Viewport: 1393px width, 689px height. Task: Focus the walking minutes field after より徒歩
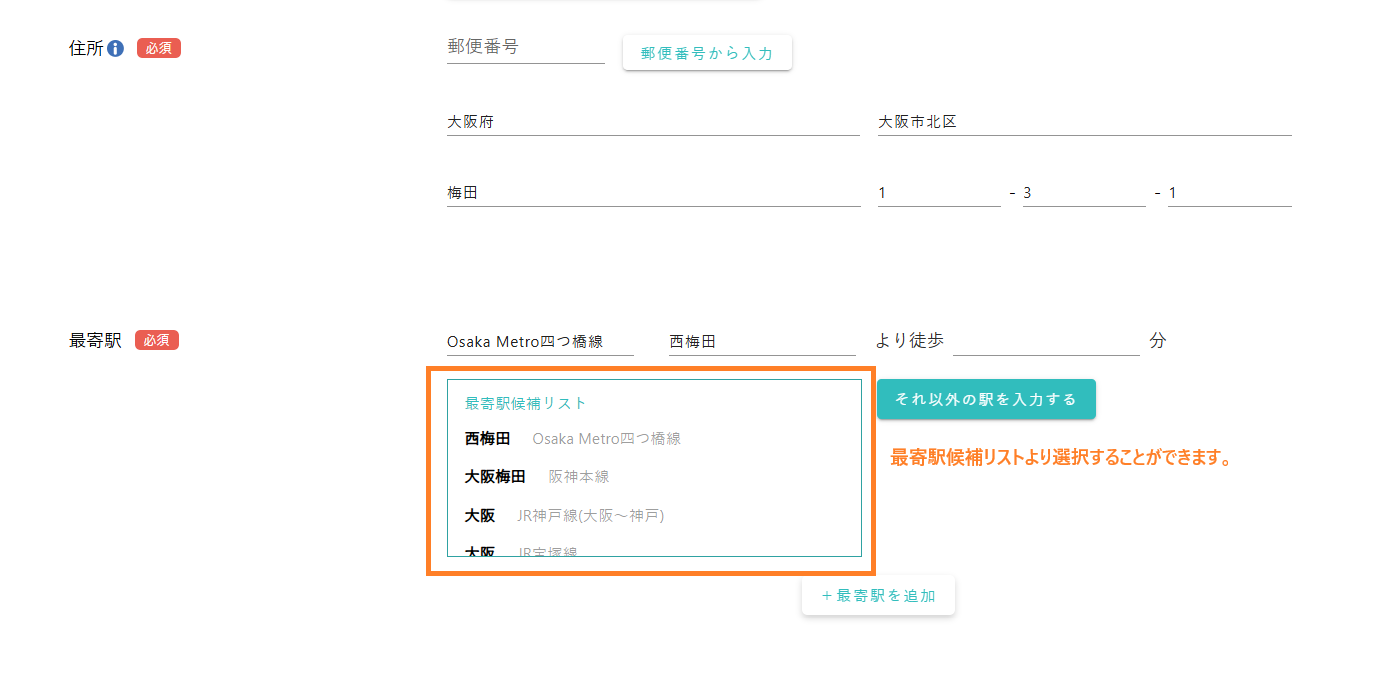point(1045,342)
